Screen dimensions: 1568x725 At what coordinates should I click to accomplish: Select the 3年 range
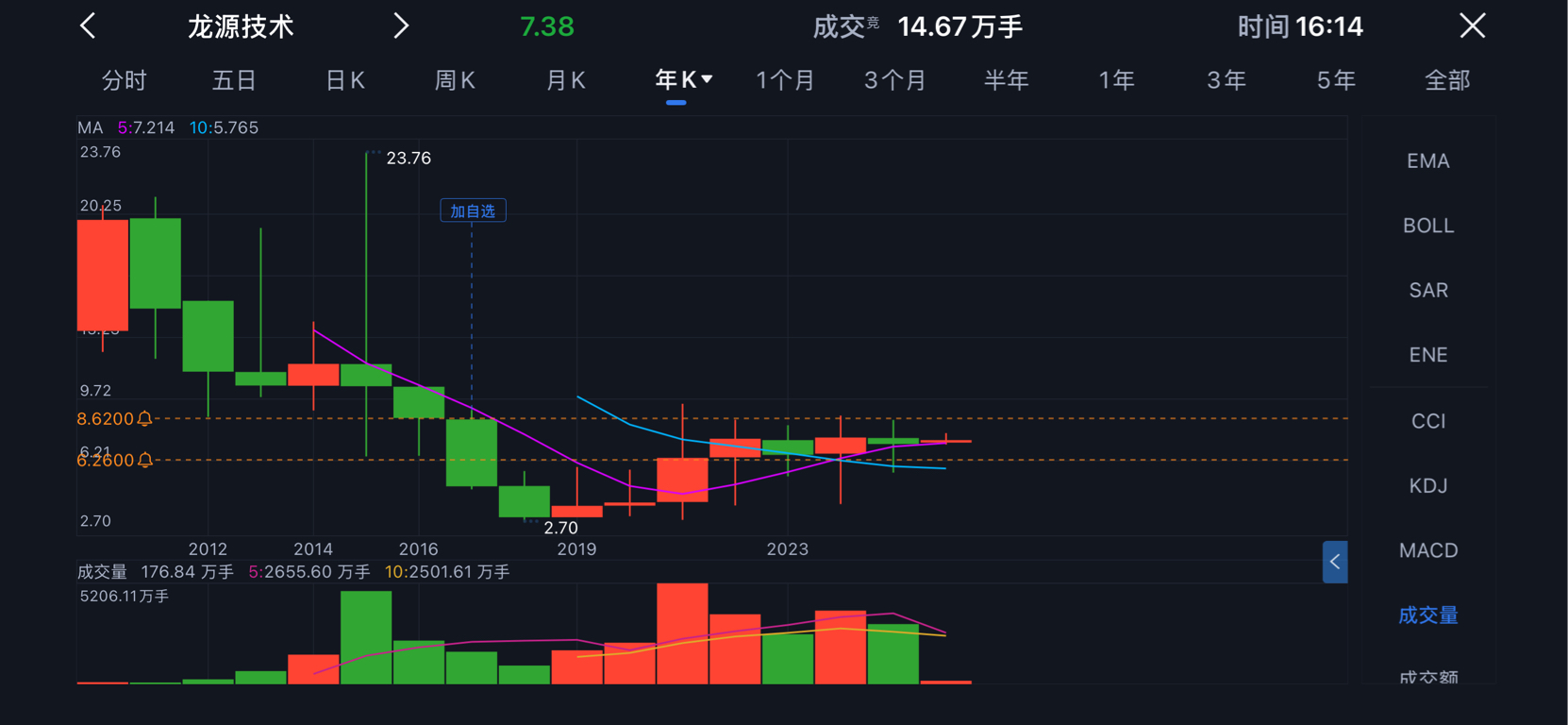pos(1226,80)
